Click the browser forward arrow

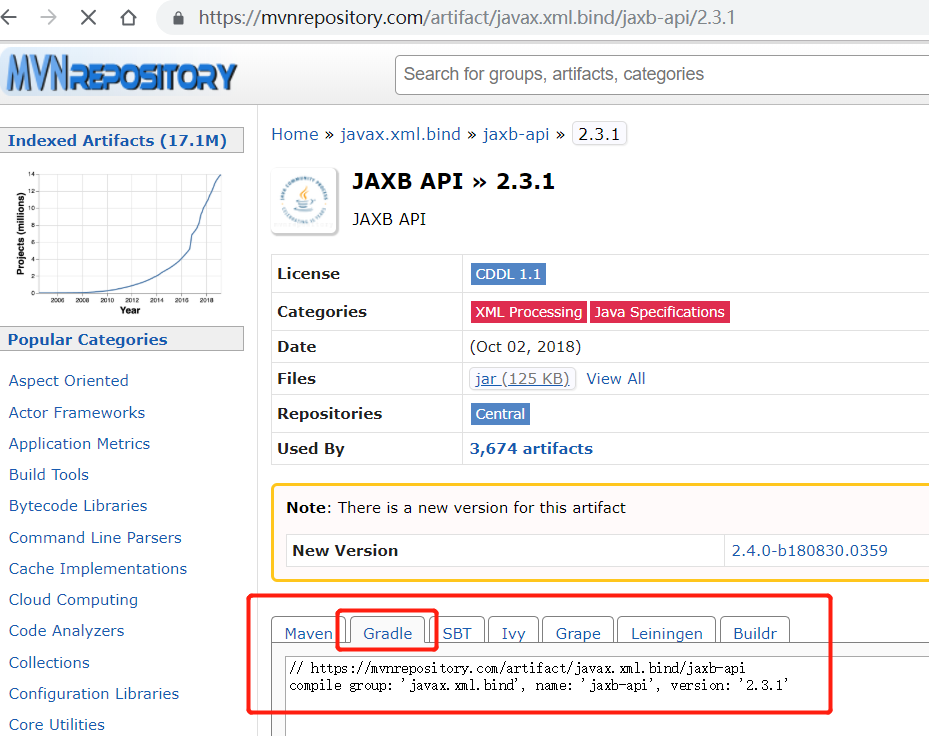(49, 17)
